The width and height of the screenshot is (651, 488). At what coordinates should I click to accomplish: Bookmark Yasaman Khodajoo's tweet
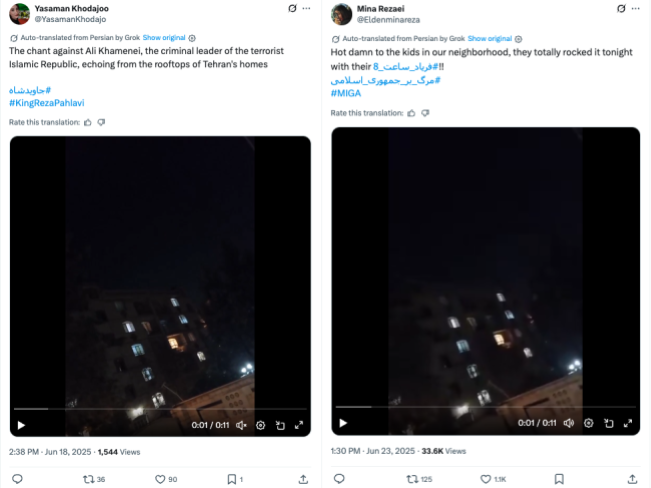[x=231, y=479]
